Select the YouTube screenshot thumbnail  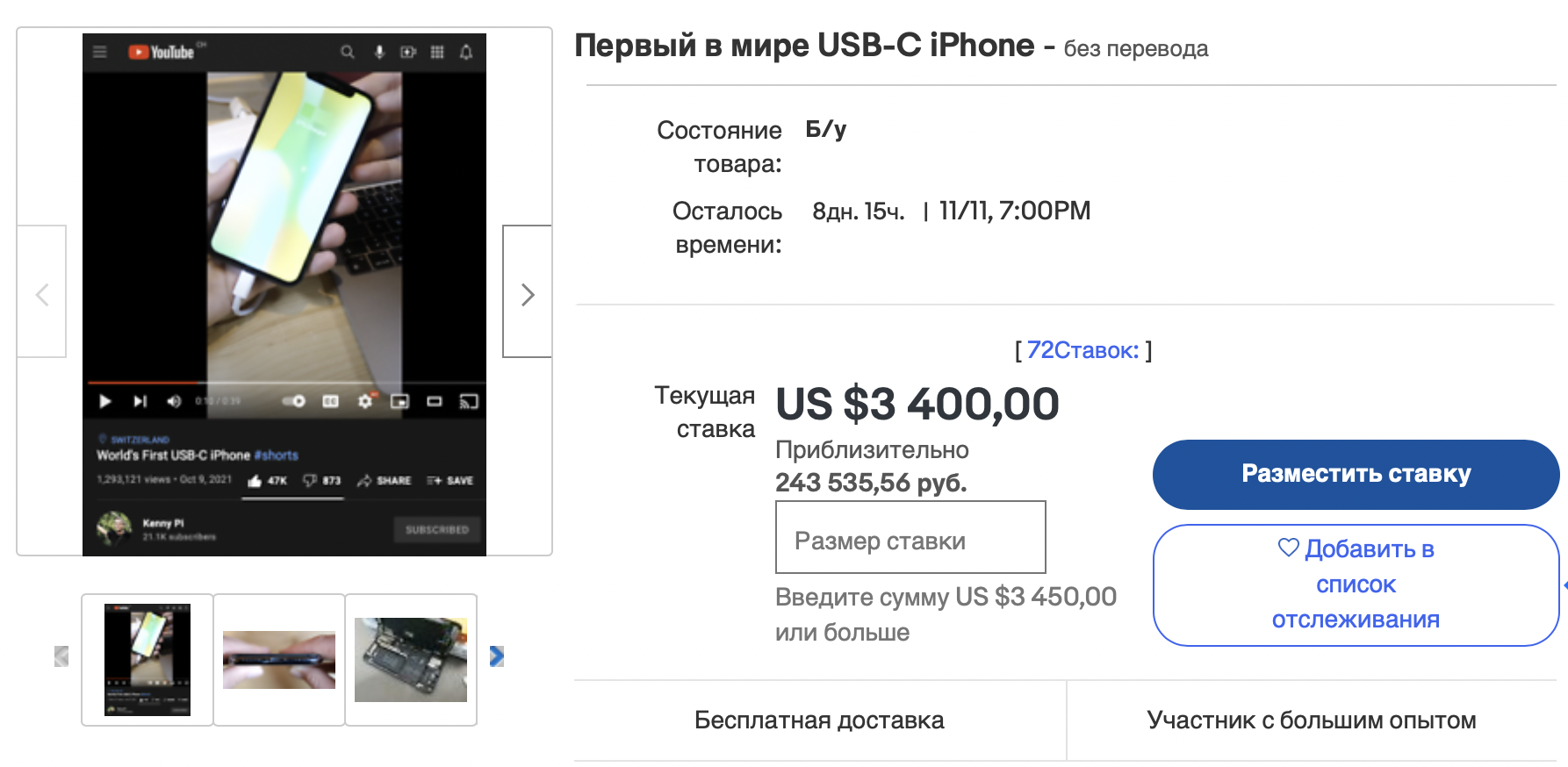[147, 659]
